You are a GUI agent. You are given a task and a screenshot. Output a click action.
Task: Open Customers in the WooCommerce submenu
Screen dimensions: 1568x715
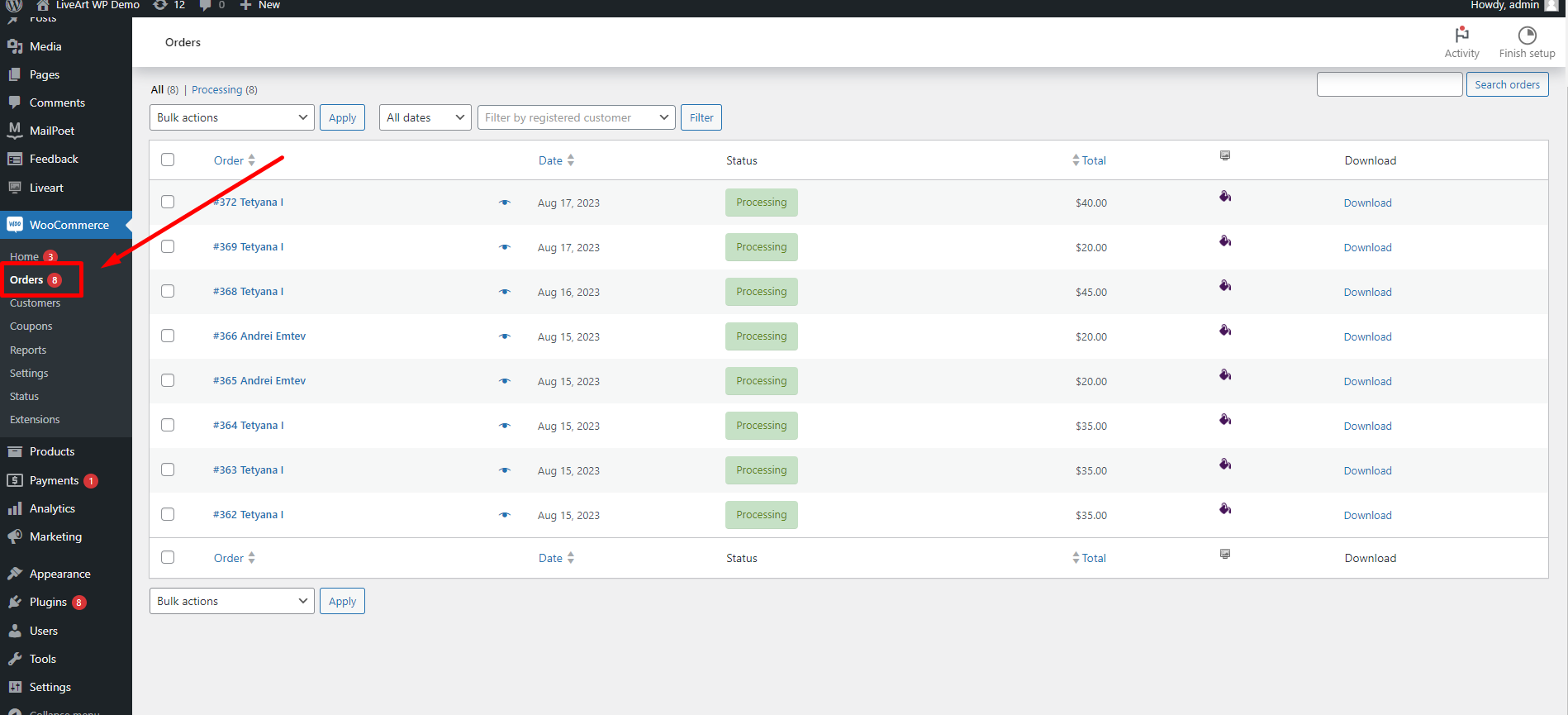pos(35,303)
